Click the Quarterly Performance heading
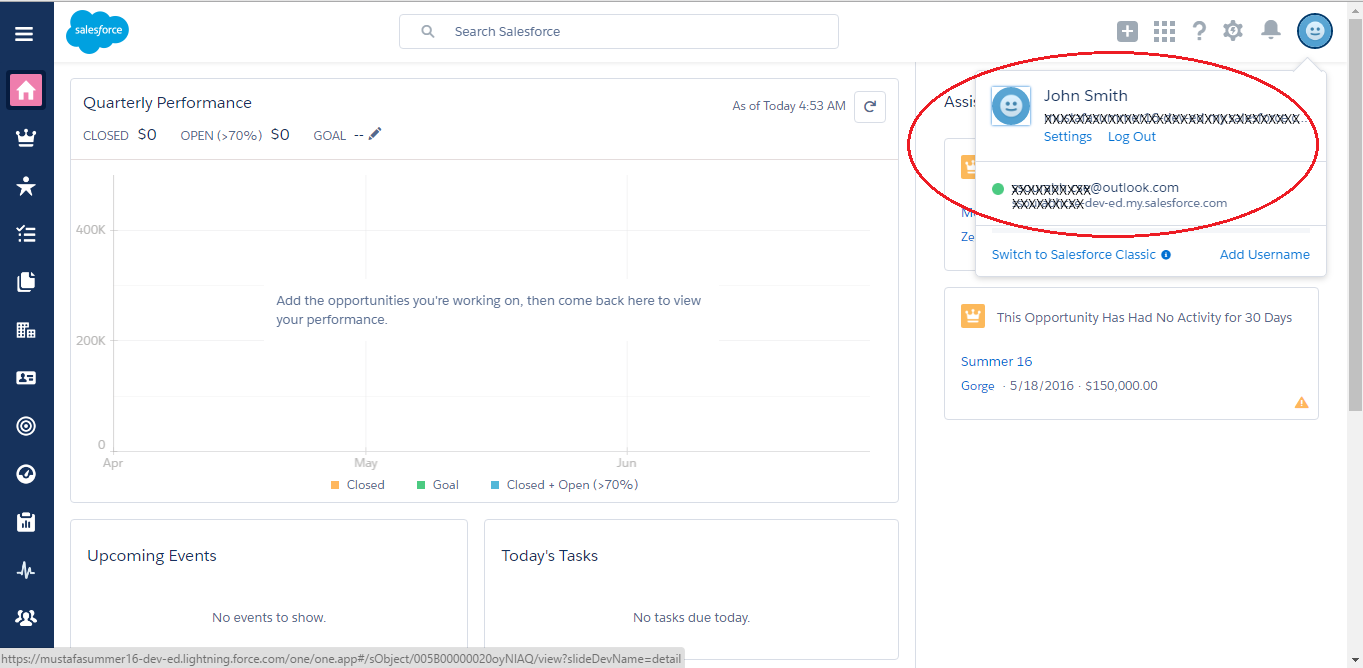1363x668 pixels. tap(167, 103)
